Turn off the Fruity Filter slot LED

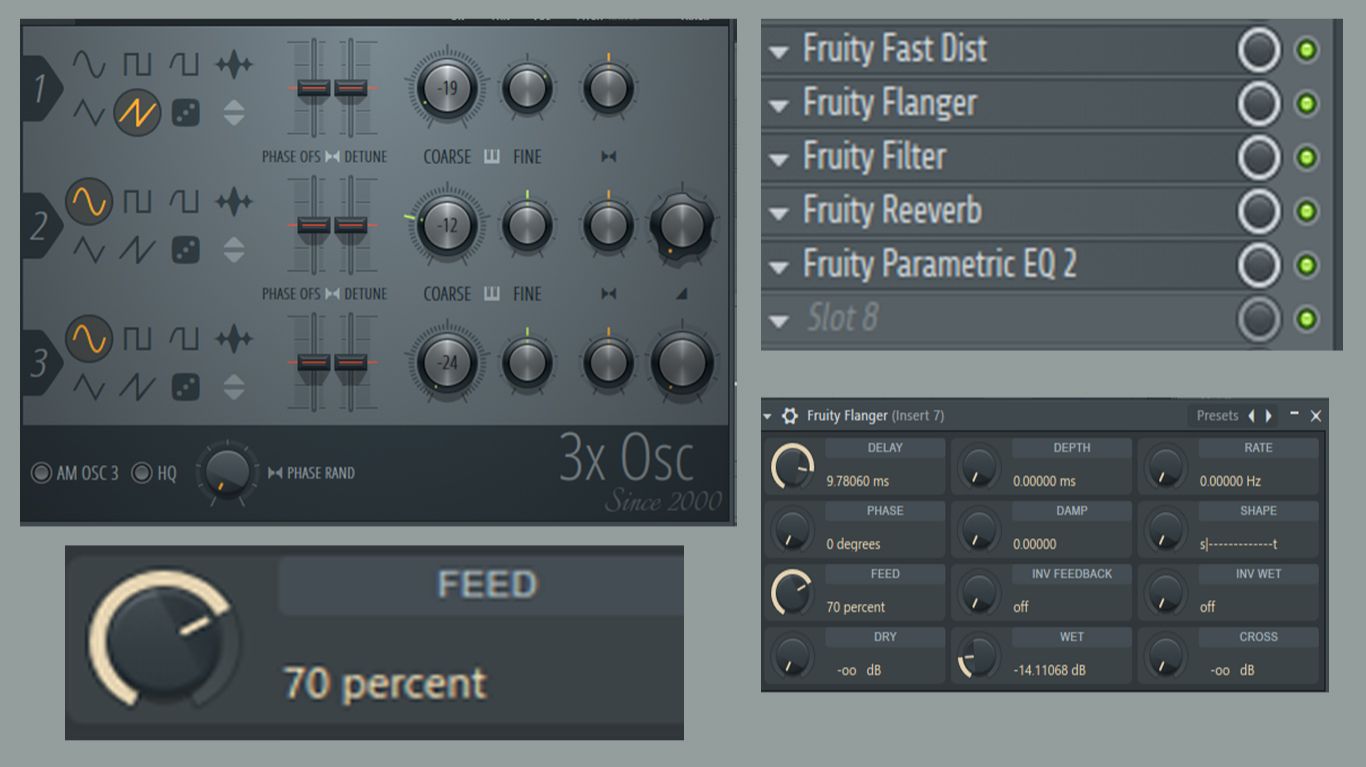1306,158
